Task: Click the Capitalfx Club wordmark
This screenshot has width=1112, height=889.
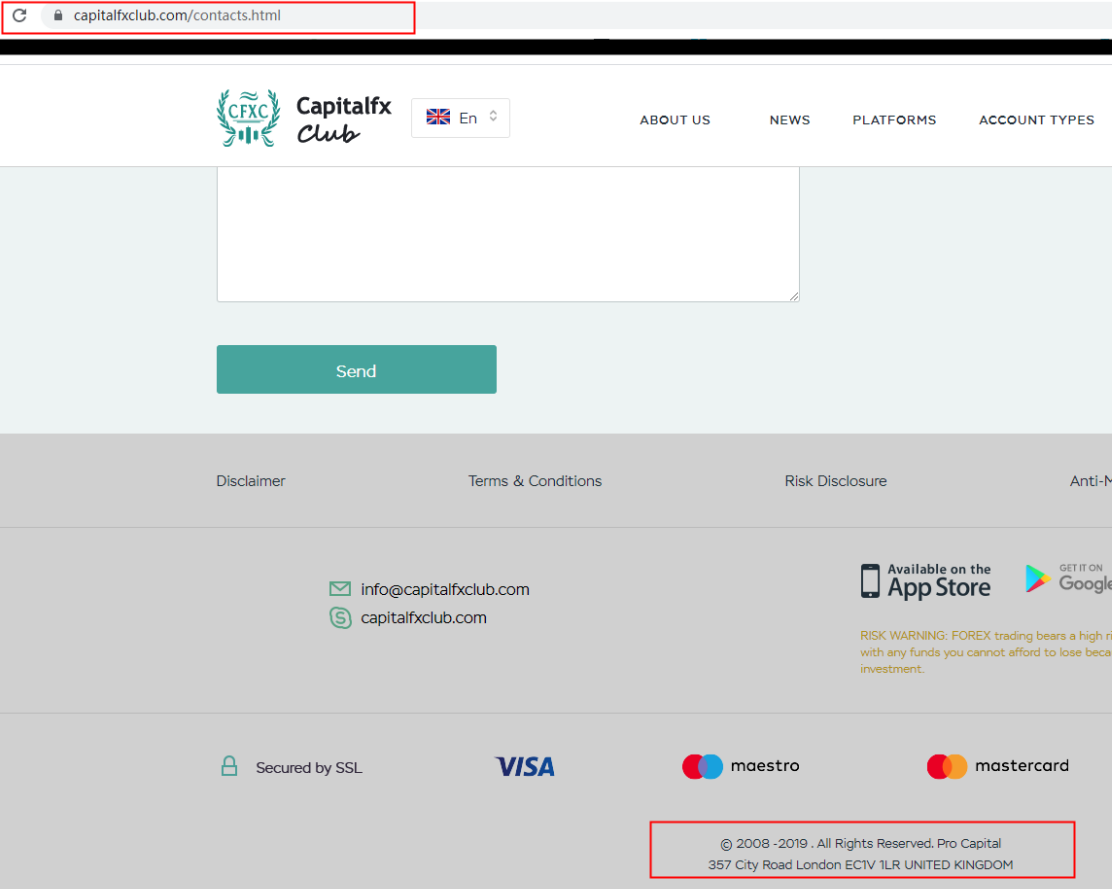Action: point(343,118)
